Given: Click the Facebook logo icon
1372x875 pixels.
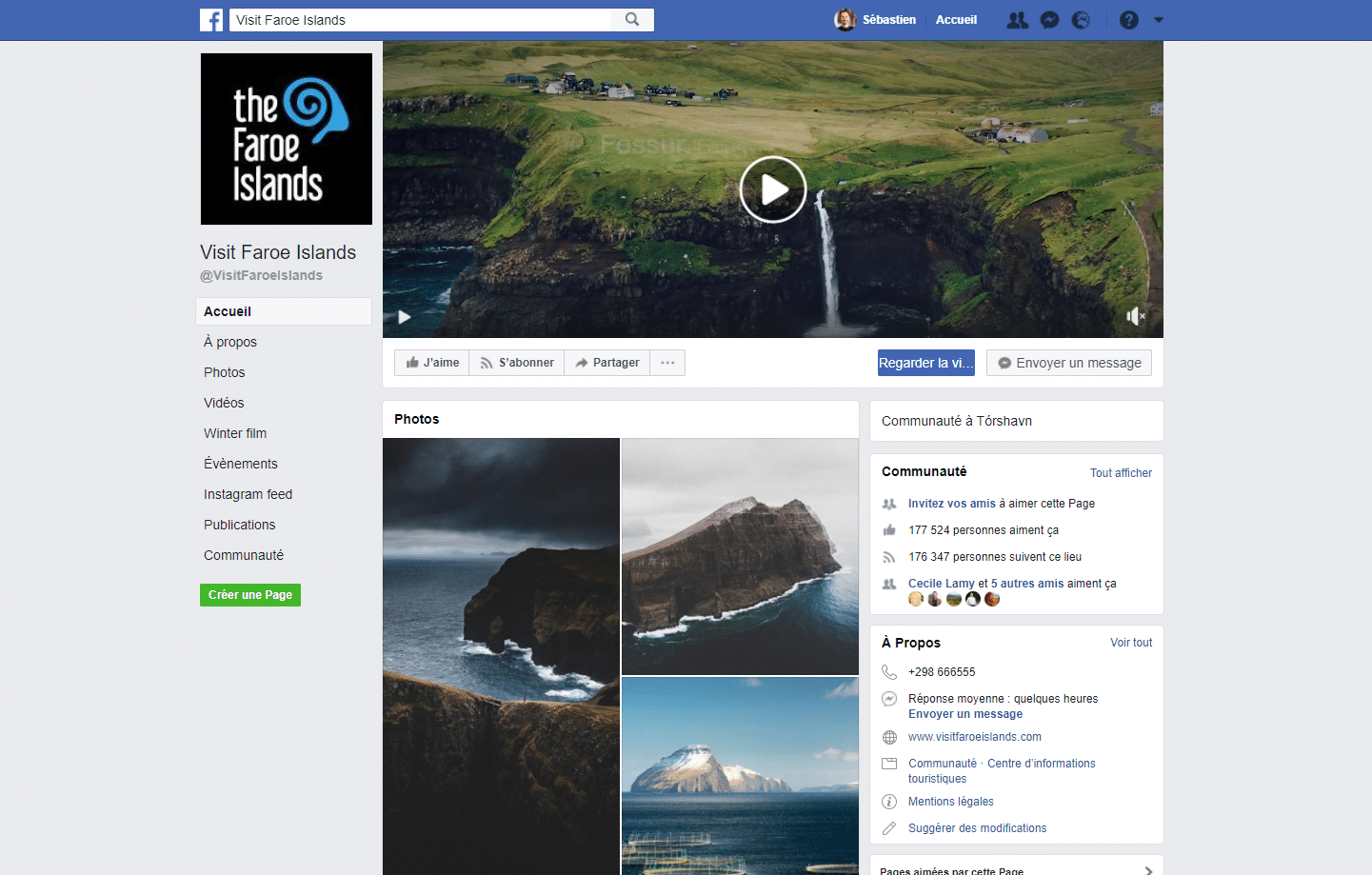Looking at the screenshot, I should [x=211, y=20].
